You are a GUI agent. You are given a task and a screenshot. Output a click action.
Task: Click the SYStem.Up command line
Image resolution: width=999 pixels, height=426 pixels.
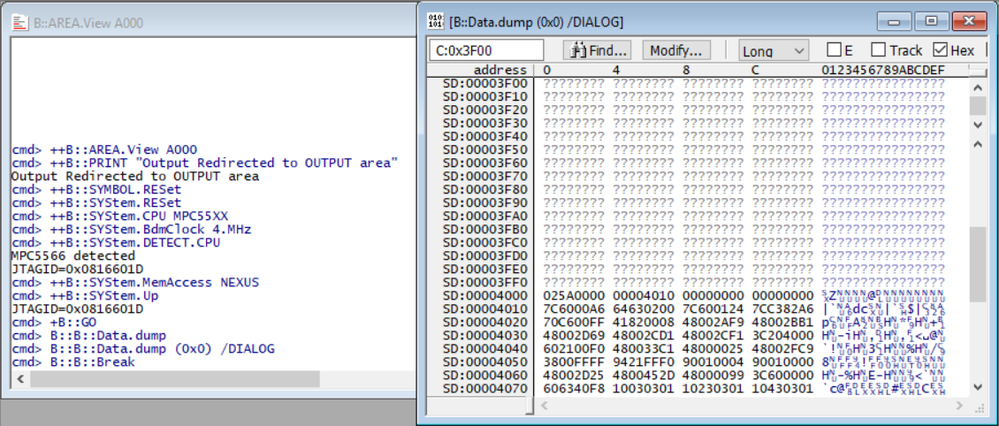pos(85,295)
